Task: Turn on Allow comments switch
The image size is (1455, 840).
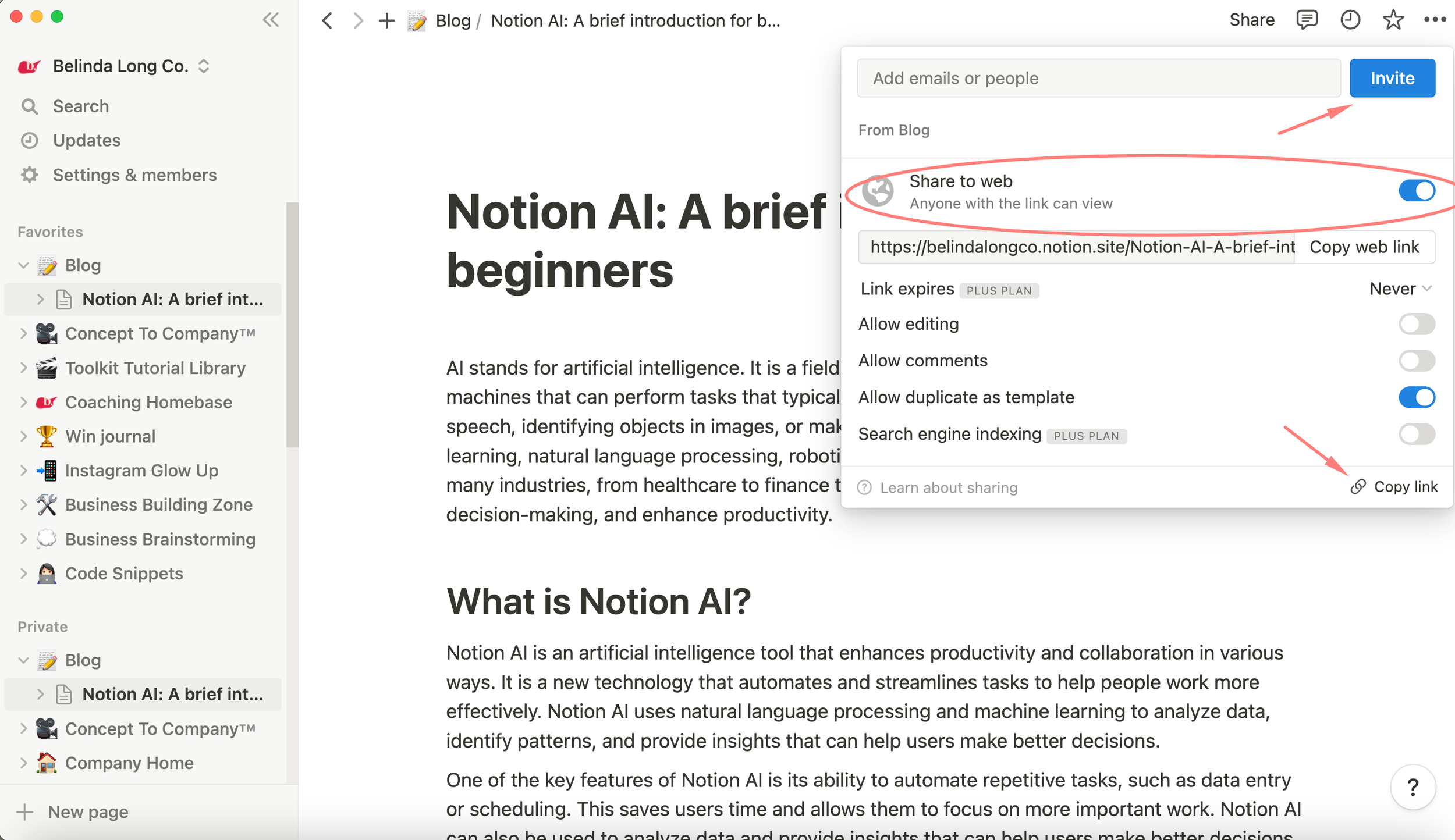Action: coord(1416,361)
